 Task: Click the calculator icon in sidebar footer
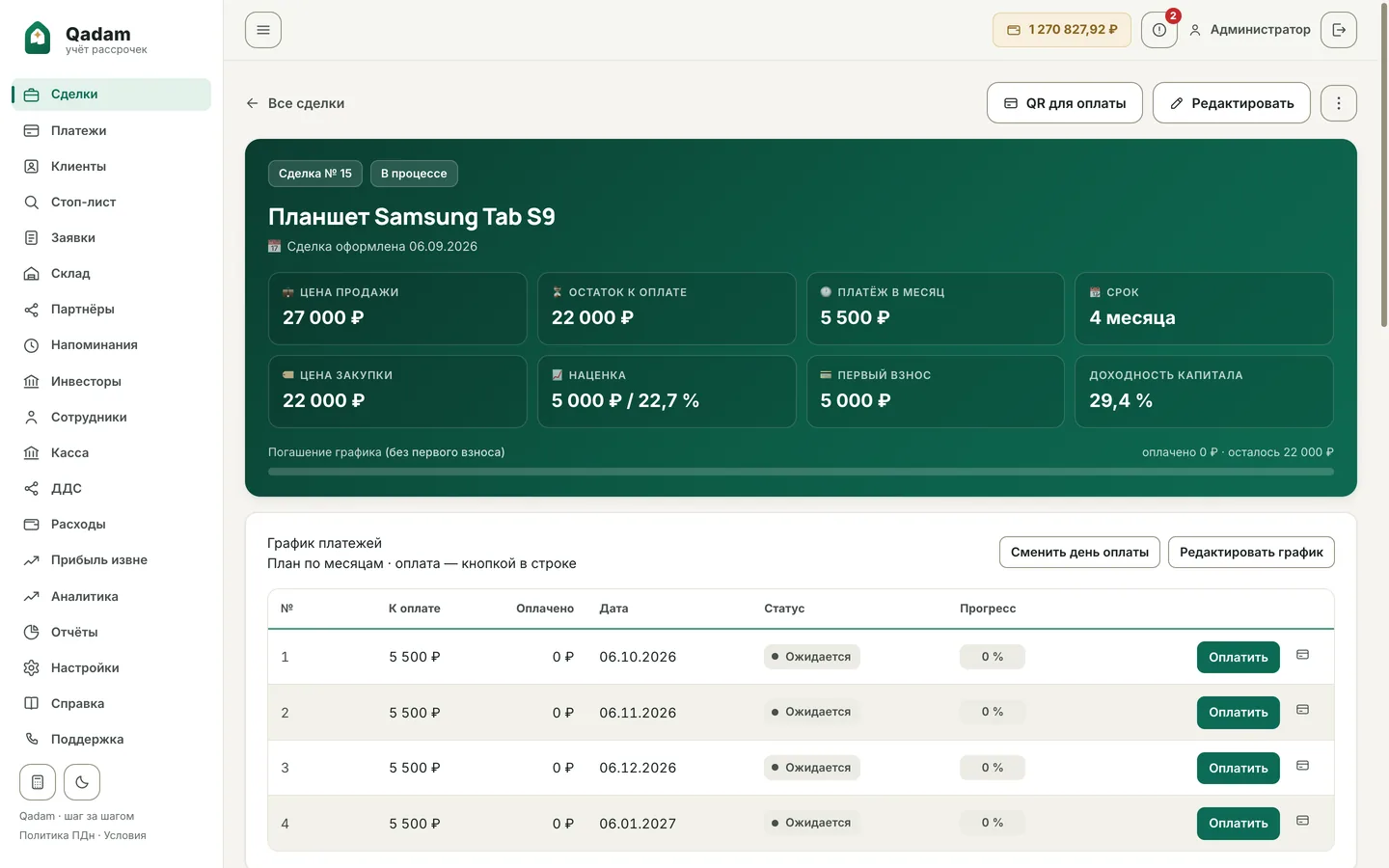38,782
